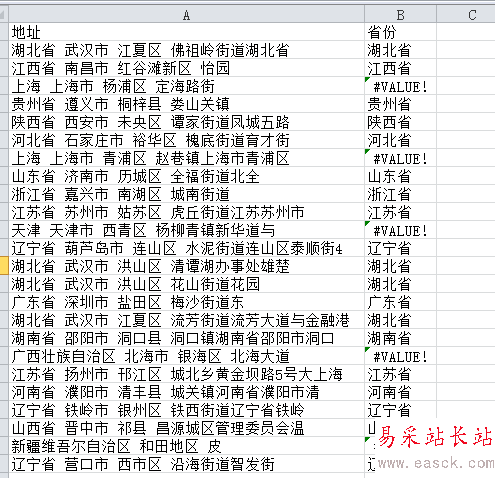Click the 省份 header cell
This screenshot has height=478, width=495.
tap(400, 32)
